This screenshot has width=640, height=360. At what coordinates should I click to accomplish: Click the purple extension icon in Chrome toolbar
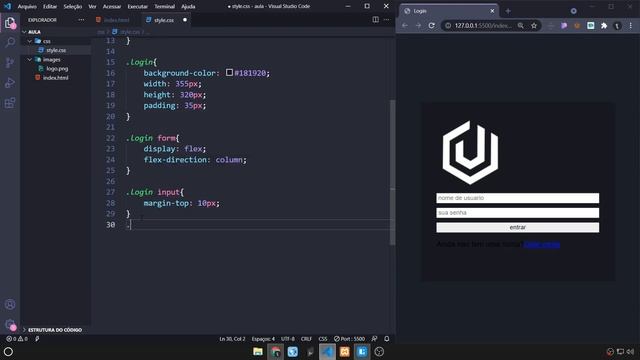point(564,25)
